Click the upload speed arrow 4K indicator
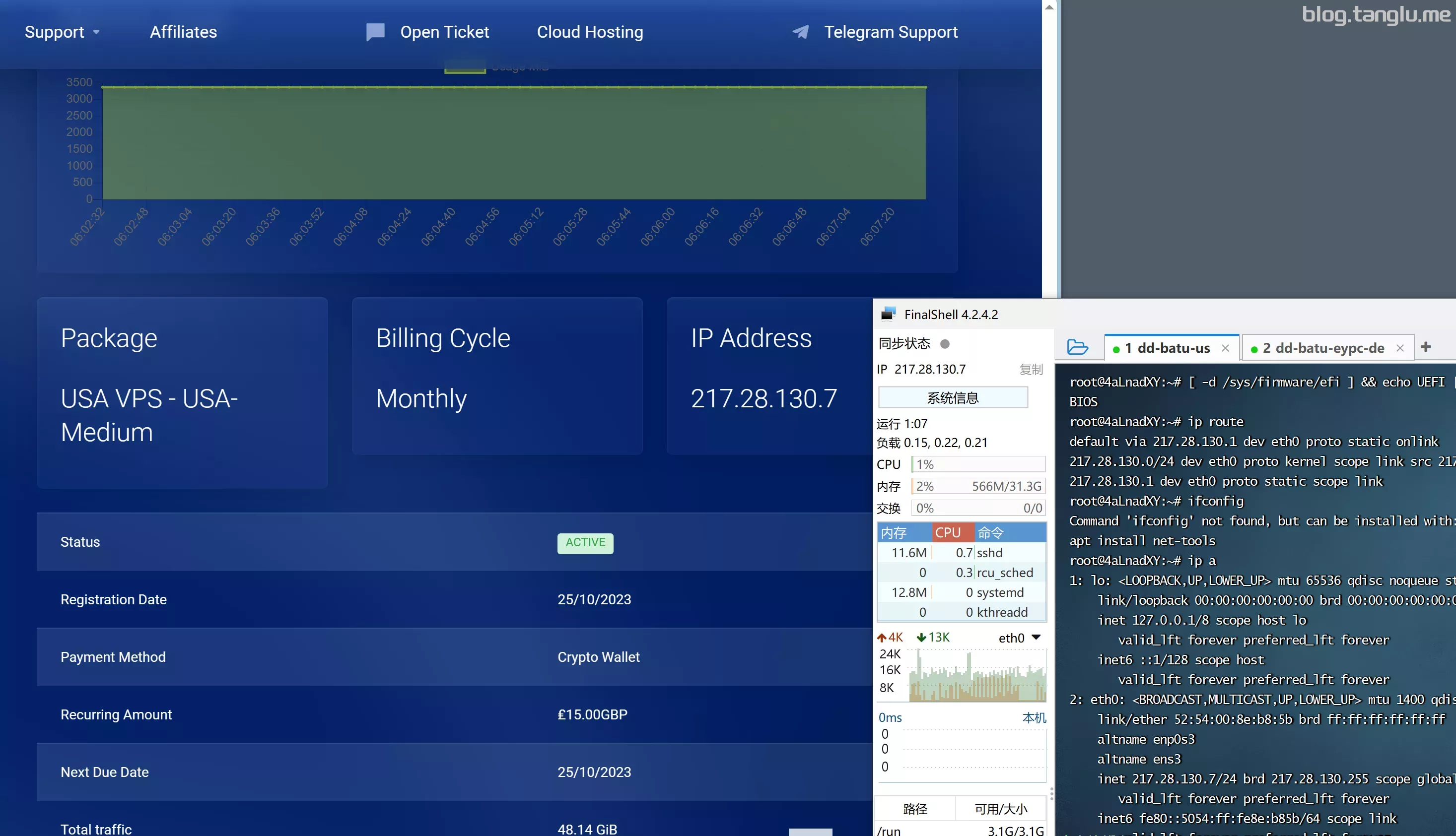The height and width of the screenshot is (836, 1456). click(x=890, y=638)
